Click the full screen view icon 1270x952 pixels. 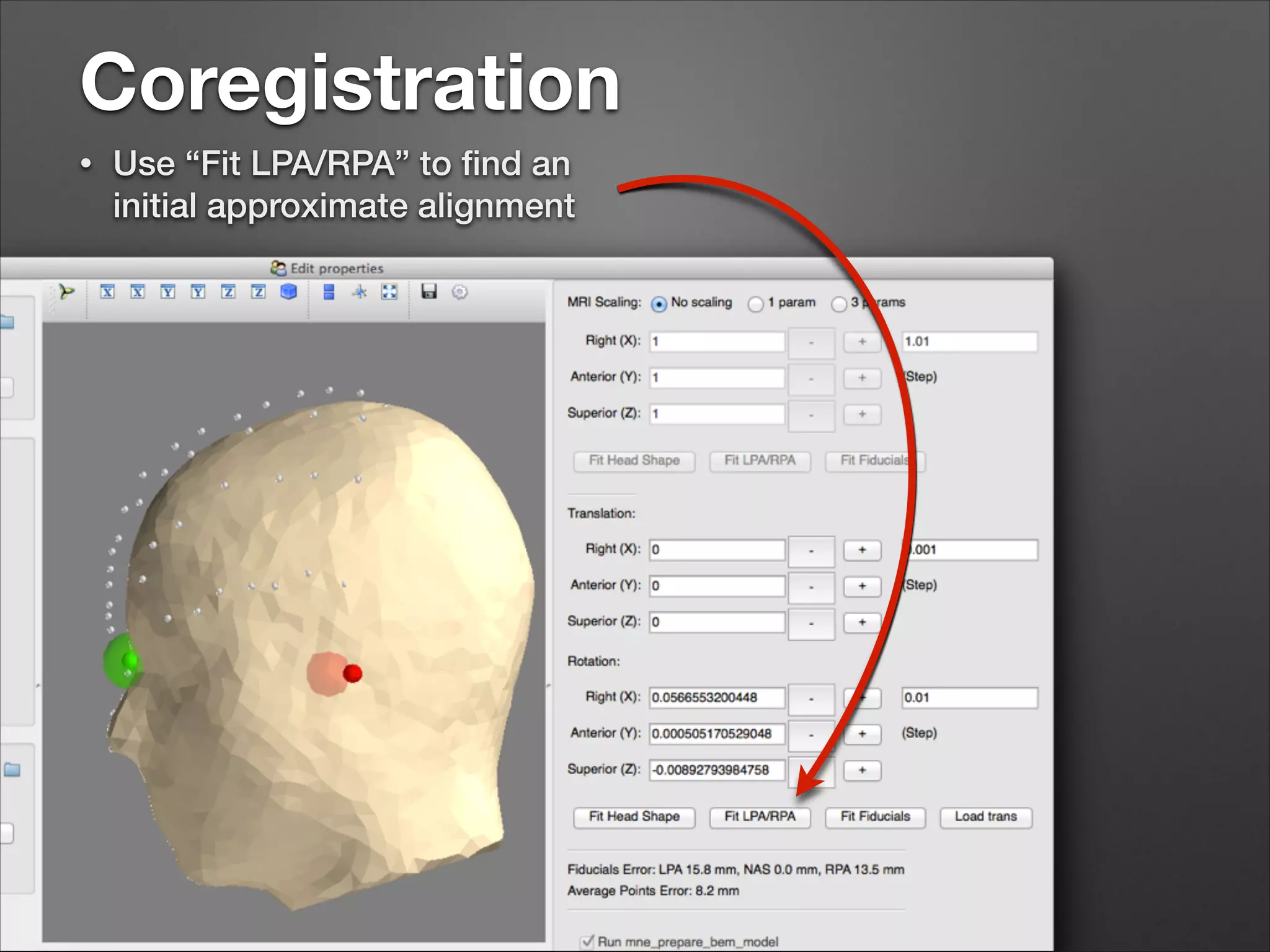(x=389, y=291)
